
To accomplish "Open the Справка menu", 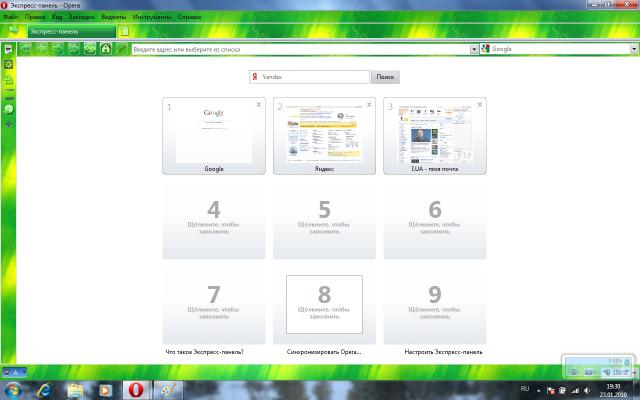I will pos(189,17).
